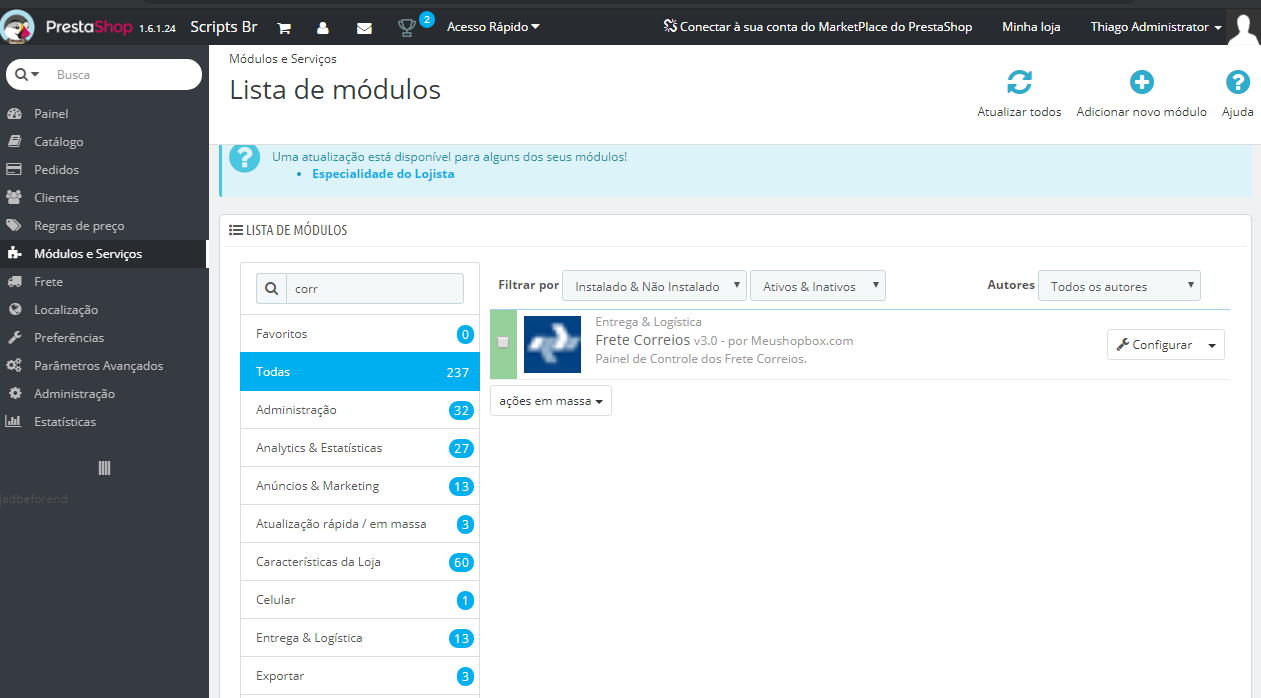Click the Frete Correios module logo
Image resolution: width=1261 pixels, height=698 pixels.
click(552, 344)
